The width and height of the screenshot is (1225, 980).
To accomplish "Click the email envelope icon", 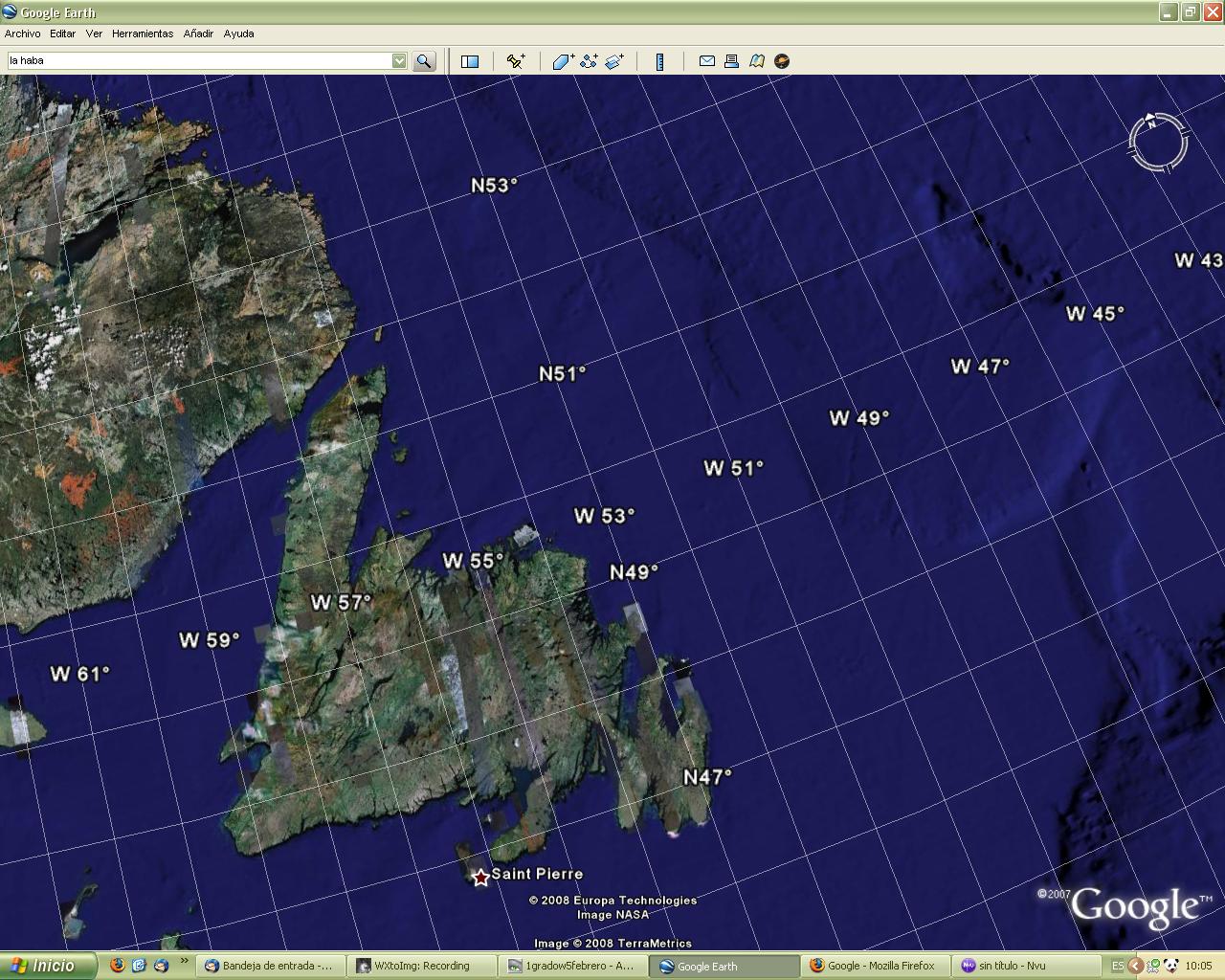I will 707,61.
